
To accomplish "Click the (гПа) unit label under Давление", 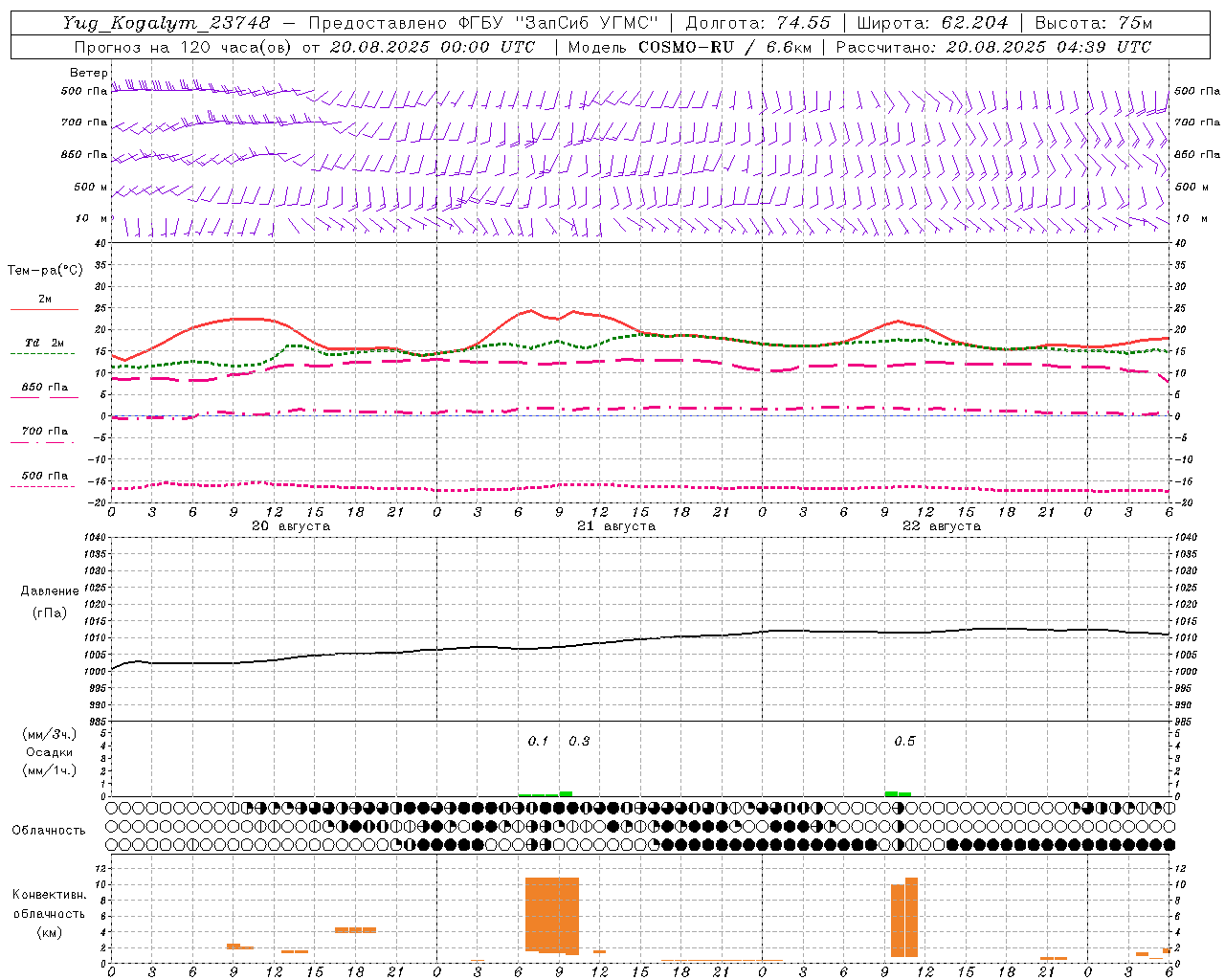I will [x=50, y=612].
